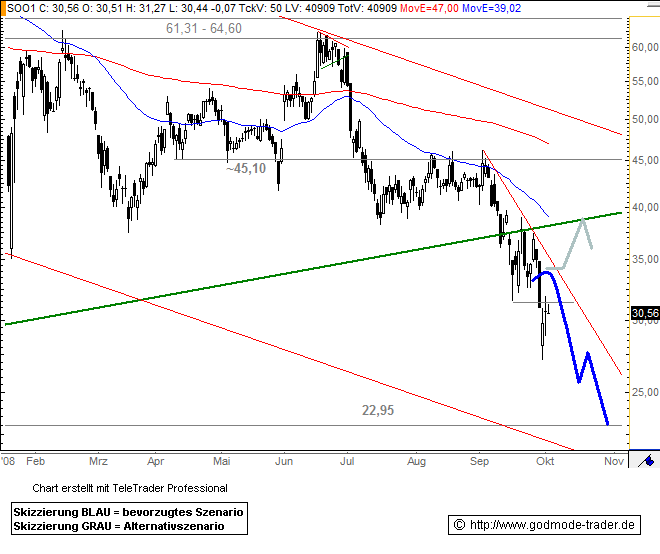Click the 45,00 price axis label
This screenshot has height=554, width=660.
(646, 160)
